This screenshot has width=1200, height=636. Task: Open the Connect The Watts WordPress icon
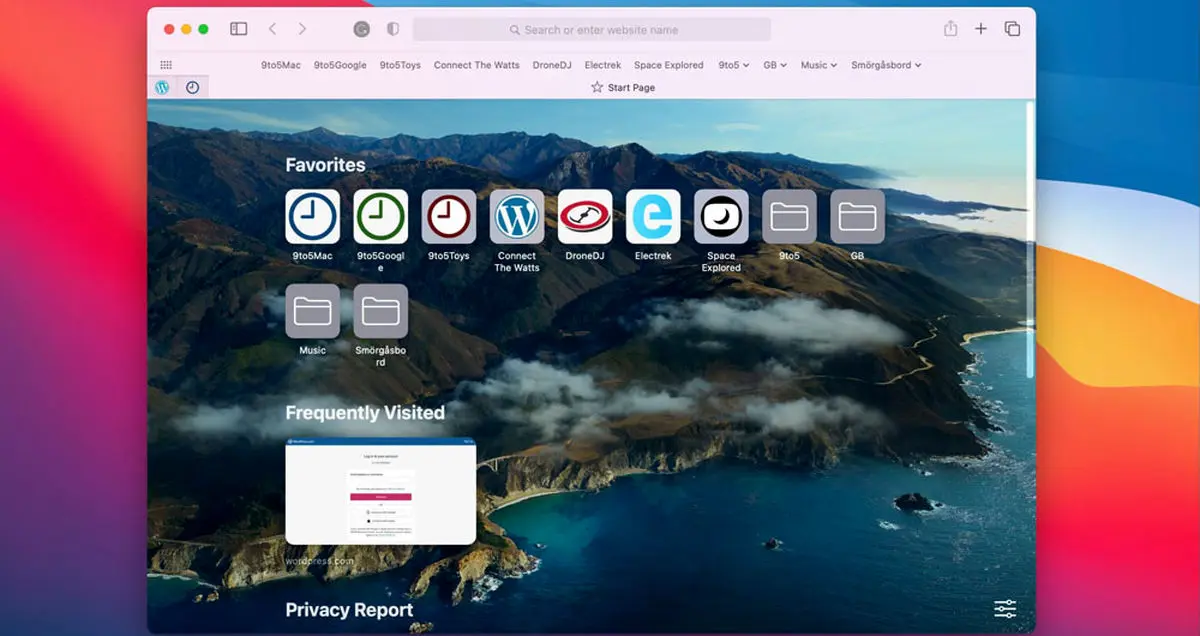point(517,216)
